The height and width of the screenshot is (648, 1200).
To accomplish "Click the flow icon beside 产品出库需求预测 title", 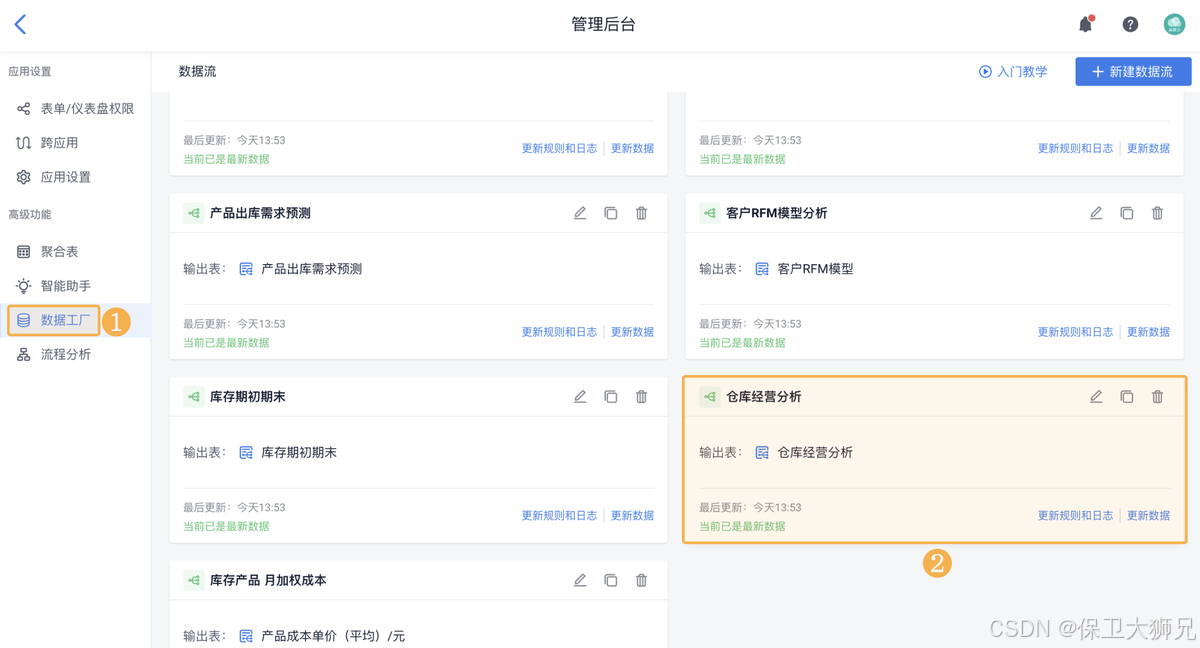I will click(194, 213).
